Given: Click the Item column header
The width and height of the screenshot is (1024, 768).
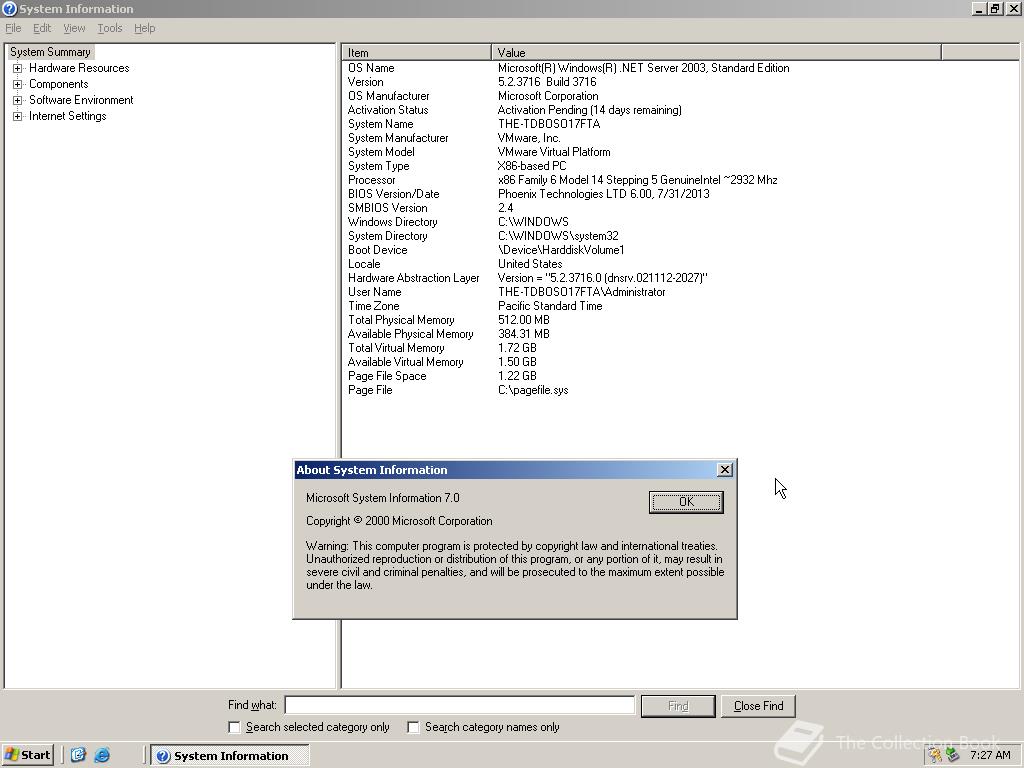Looking at the screenshot, I should [417, 52].
